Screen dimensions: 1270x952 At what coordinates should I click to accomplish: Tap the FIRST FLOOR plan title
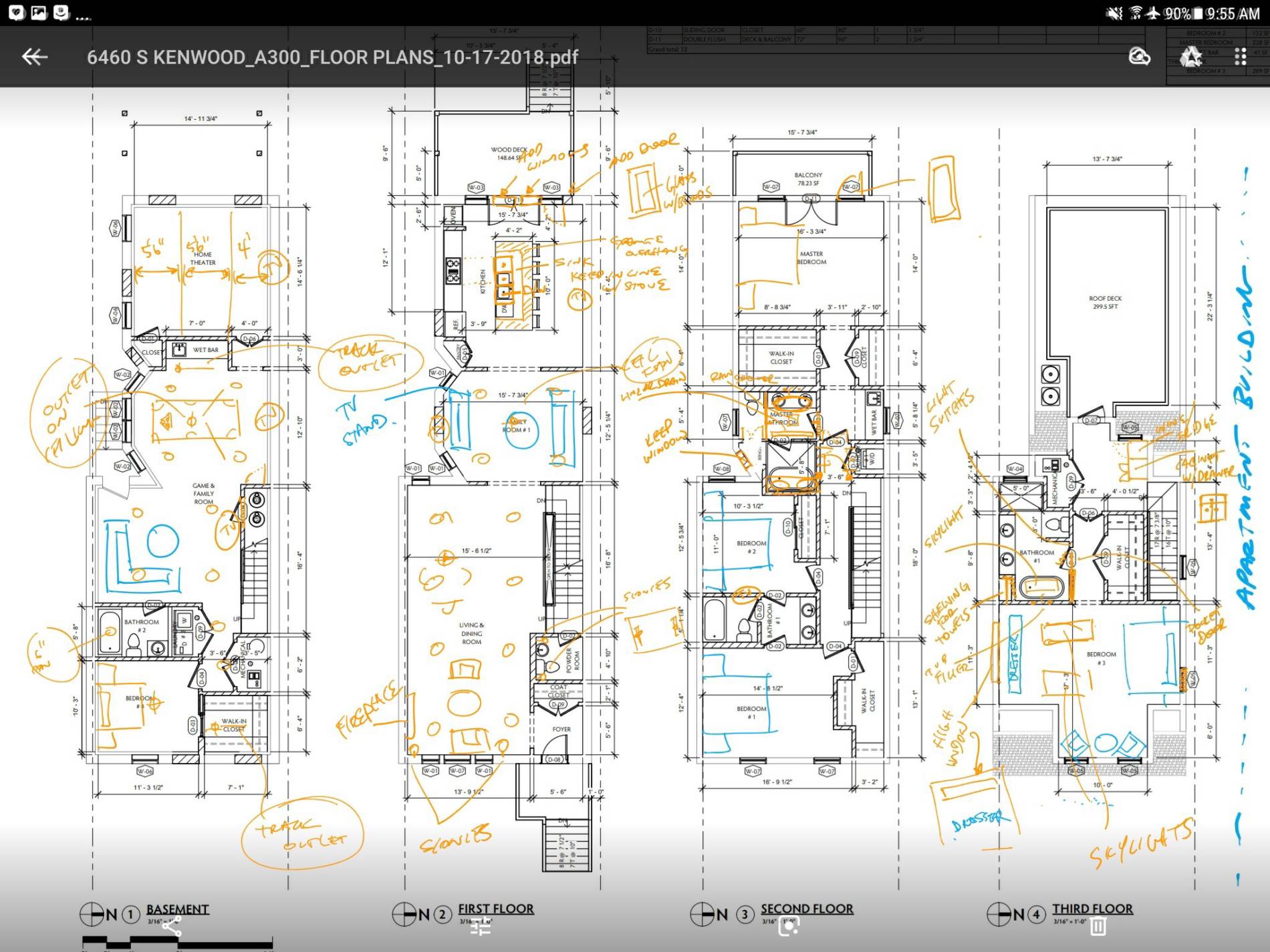495,909
